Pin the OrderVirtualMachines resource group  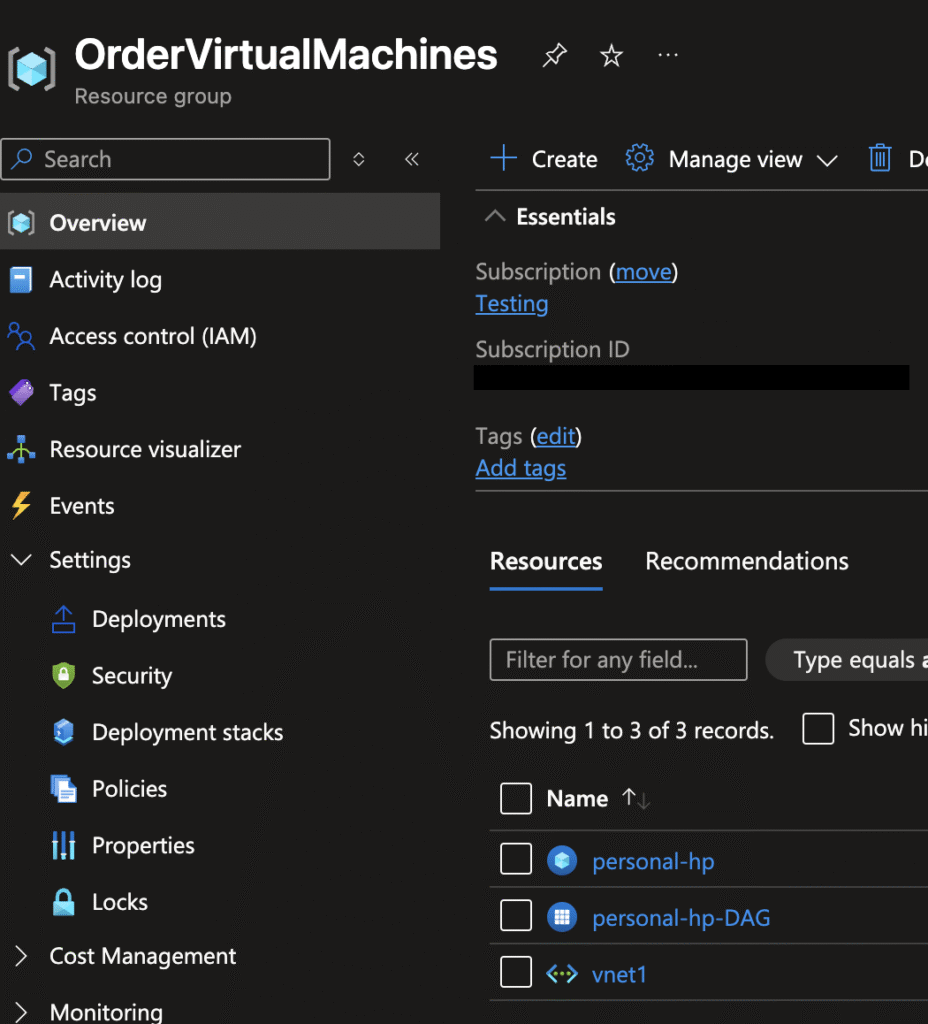[x=554, y=56]
